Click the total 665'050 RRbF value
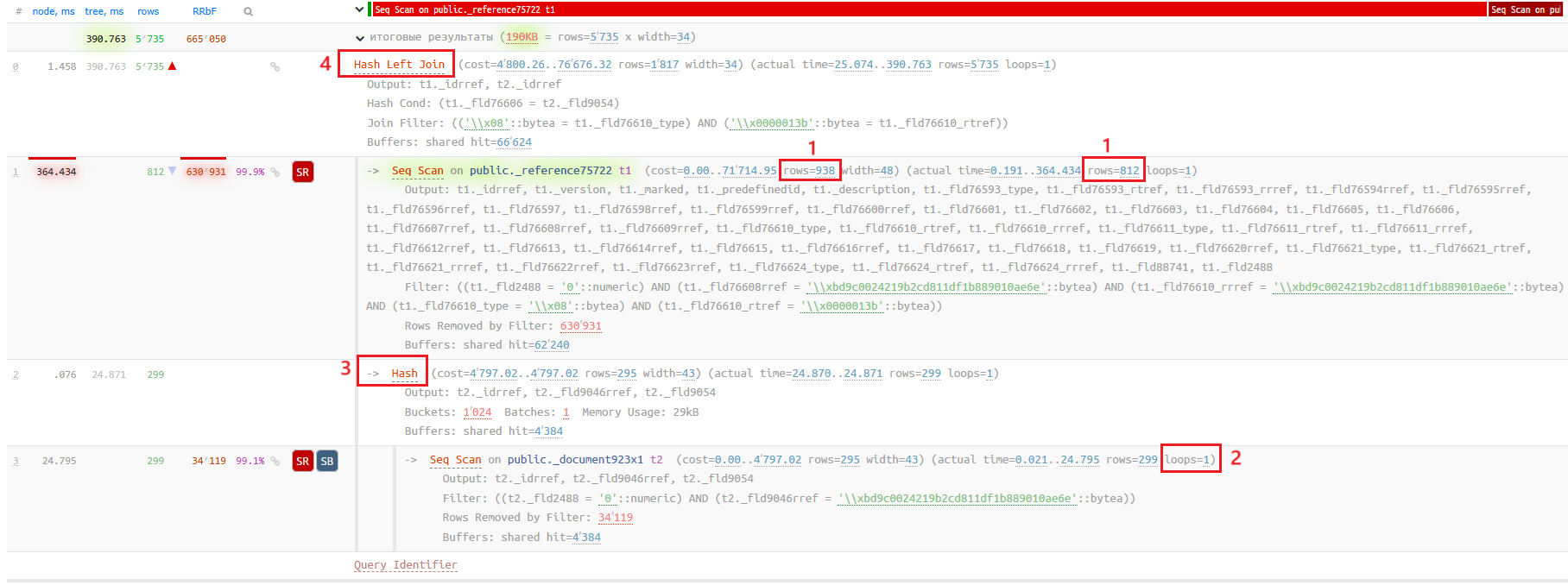Screen dimensions: 1568x585 (x=206, y=39)
